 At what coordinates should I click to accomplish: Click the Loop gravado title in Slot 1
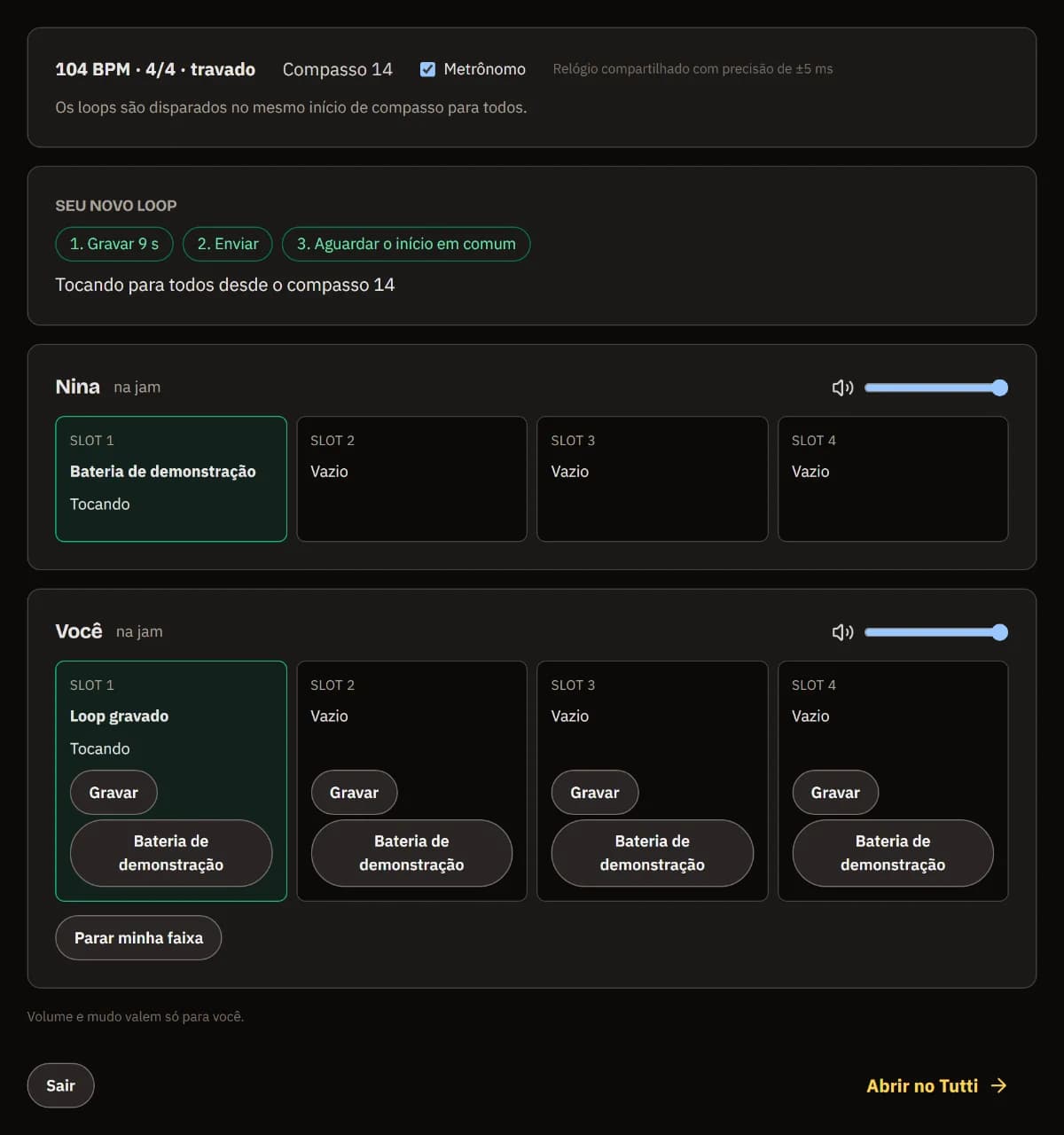click(119, 716)
